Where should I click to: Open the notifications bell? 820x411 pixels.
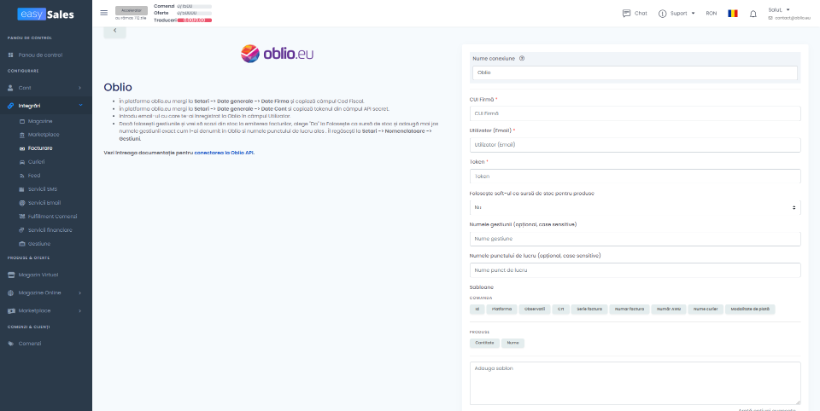(x=753, y=14)
